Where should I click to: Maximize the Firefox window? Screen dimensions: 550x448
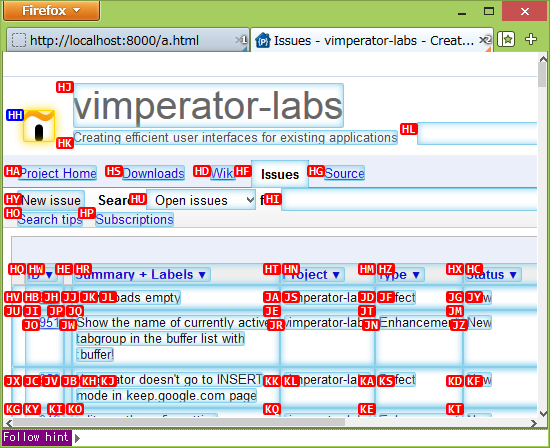pyautogui.click(x=489, y=12)
